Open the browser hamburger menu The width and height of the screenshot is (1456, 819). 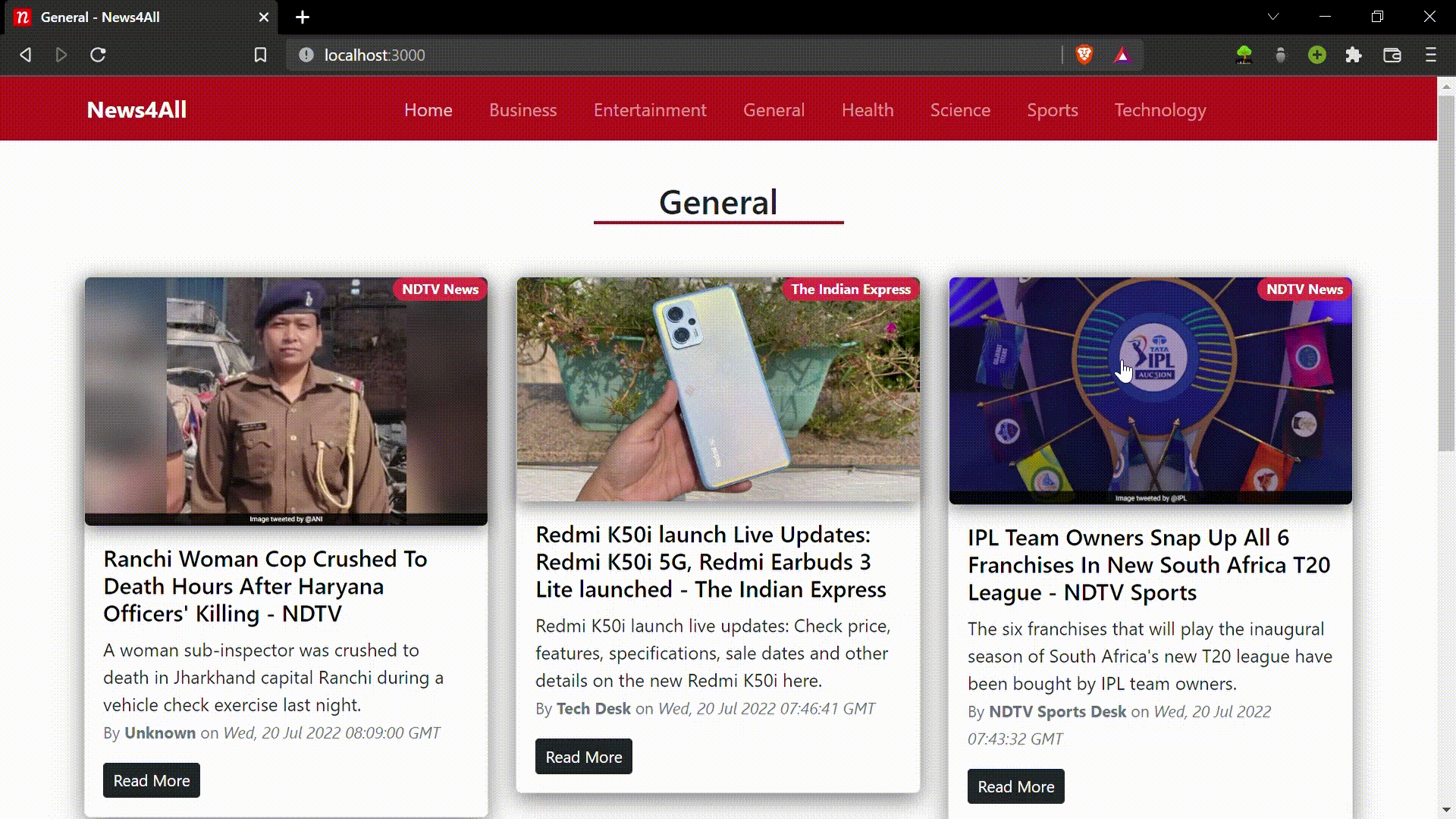coord(1431,55)
